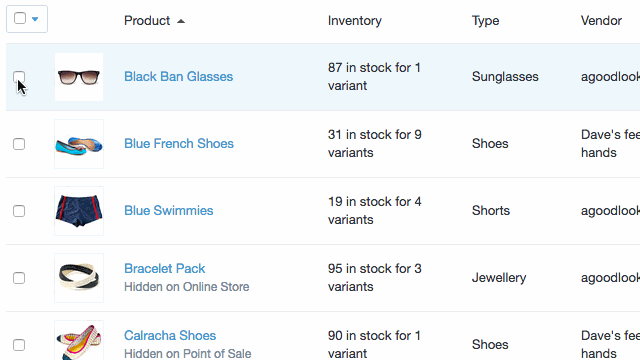
Task: Tick the checkbox for Black Ban Glasses
Action: pos(19,77)
